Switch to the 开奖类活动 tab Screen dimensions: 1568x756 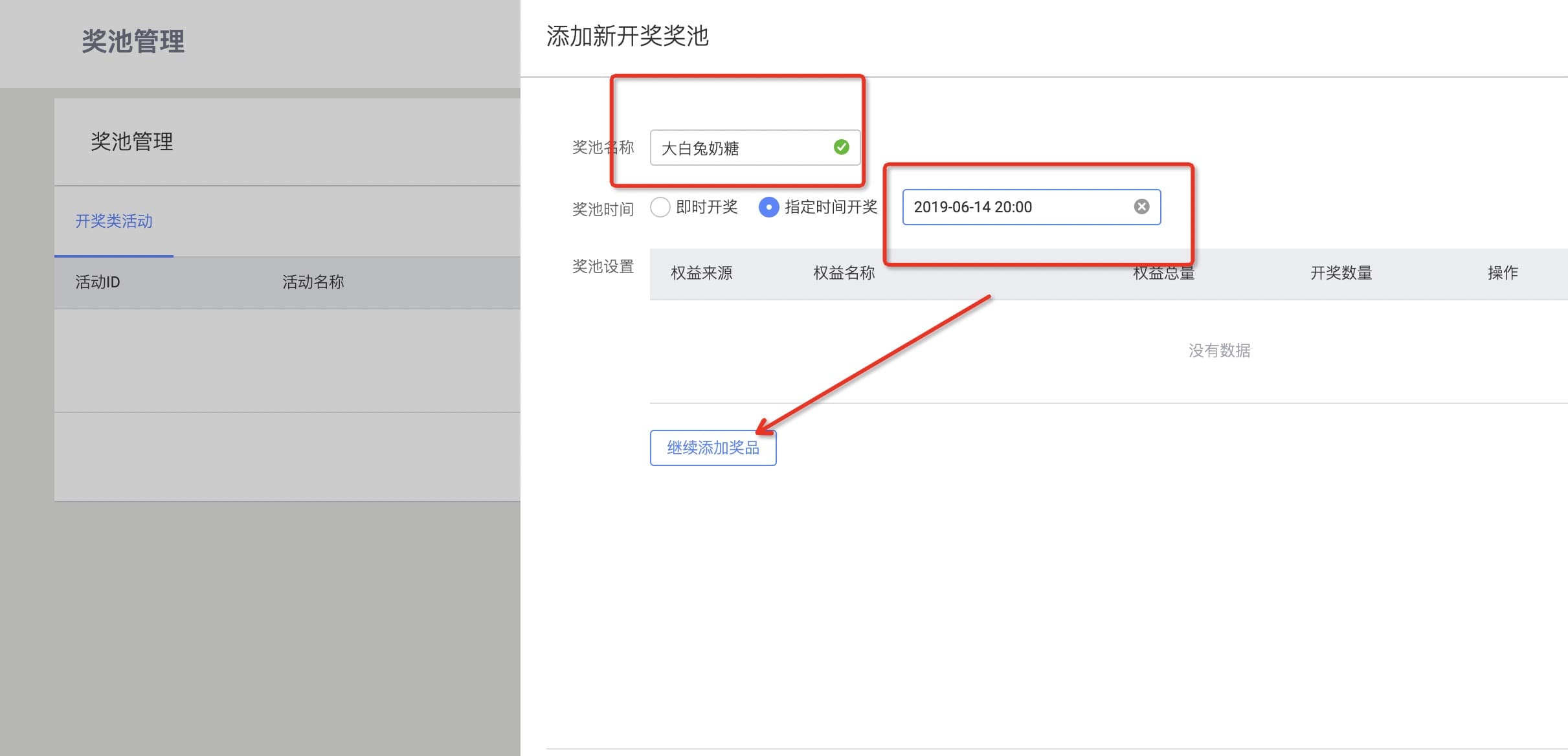pos(114,221)
